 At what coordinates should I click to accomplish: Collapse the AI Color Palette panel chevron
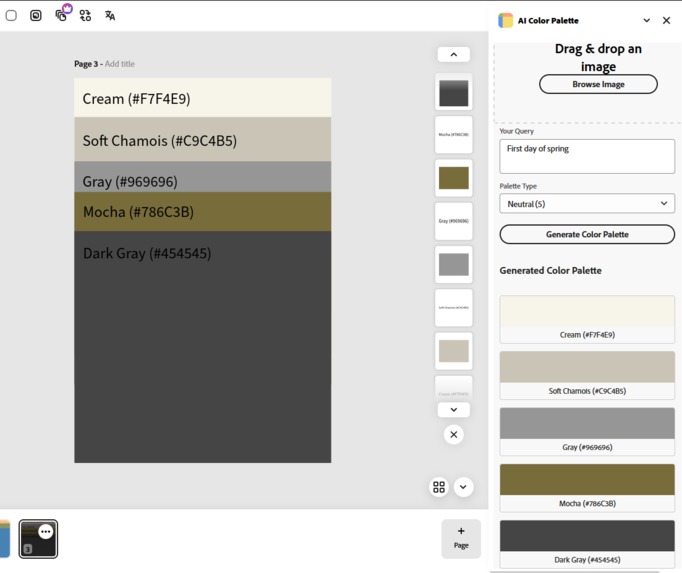coord(647,20)
